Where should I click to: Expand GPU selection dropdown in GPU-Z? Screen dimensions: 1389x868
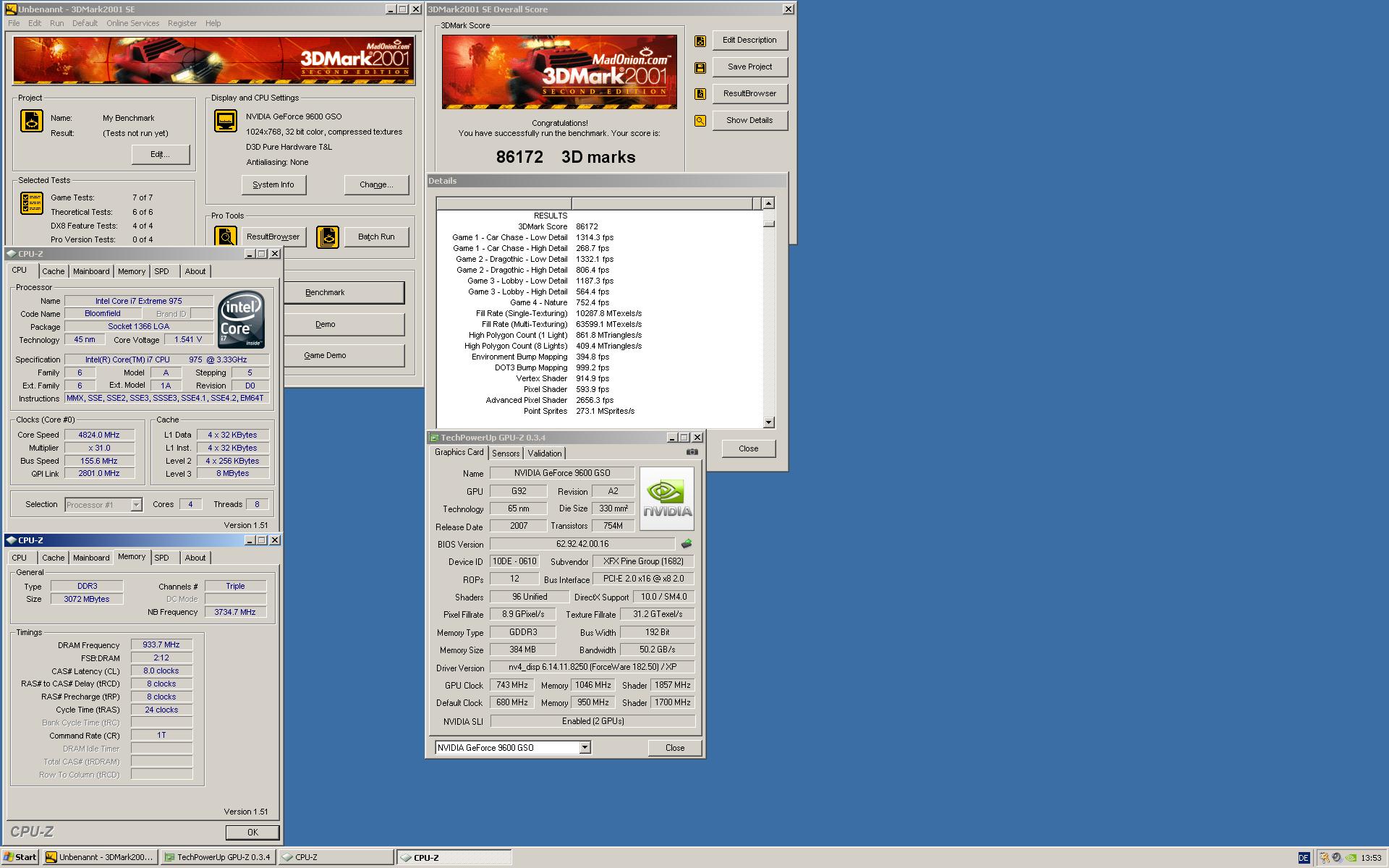coord(585,748)
